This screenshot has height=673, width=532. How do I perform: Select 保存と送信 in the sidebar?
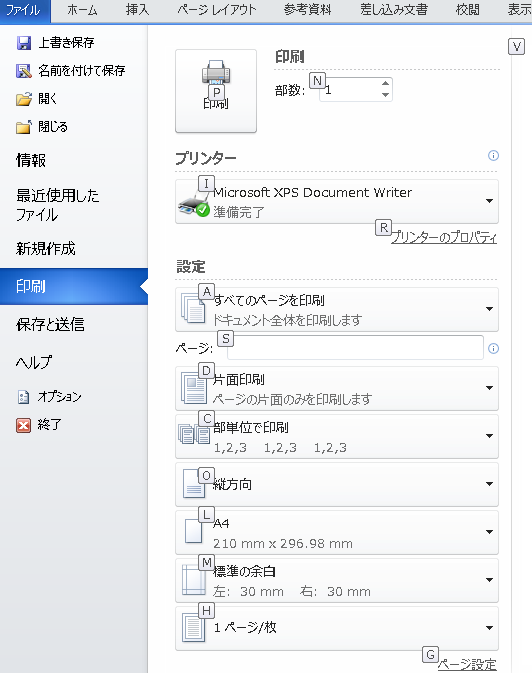[50, 324]
